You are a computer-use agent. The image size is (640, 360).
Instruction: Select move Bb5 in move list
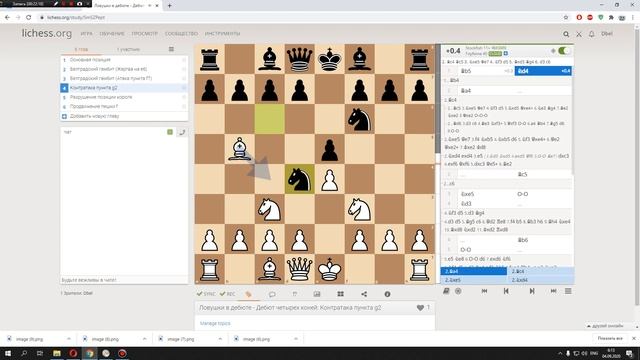point(486,71)
